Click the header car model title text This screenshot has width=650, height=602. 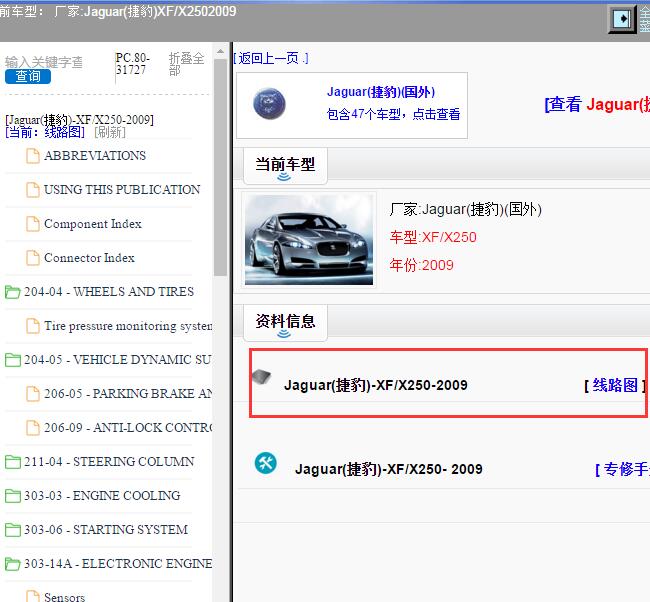click(x=118, y=11)
